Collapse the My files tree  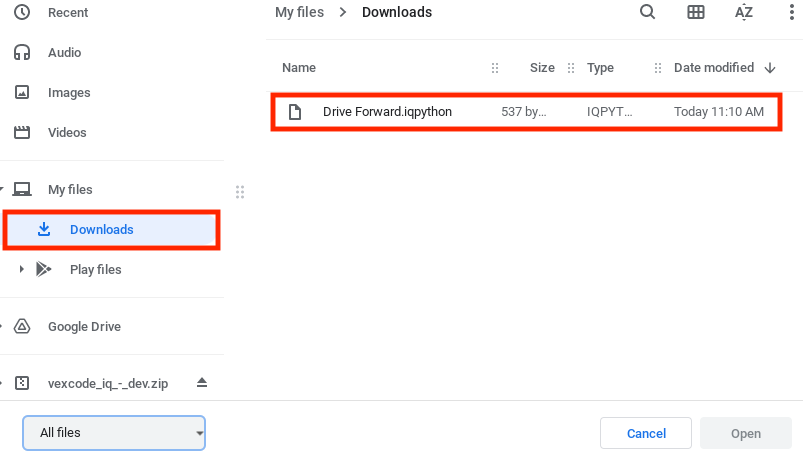(x=3, y=190)
